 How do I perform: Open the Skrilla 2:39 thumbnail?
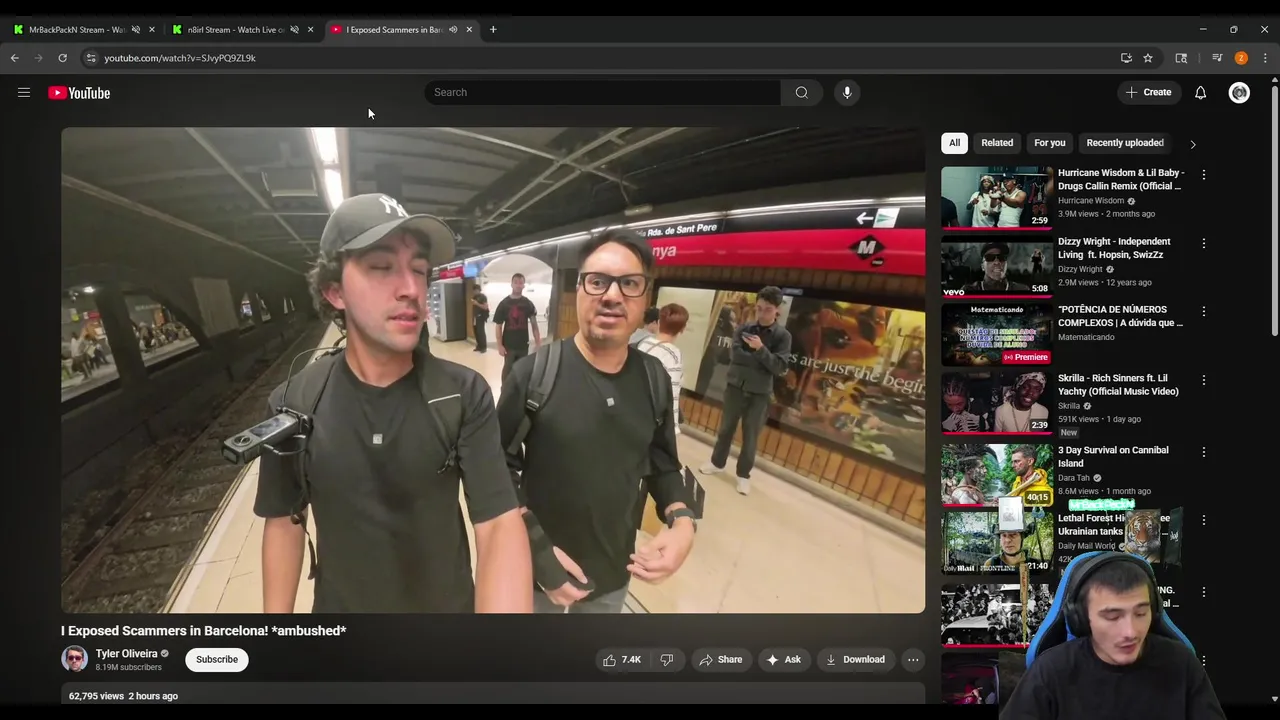coord(997,403)
